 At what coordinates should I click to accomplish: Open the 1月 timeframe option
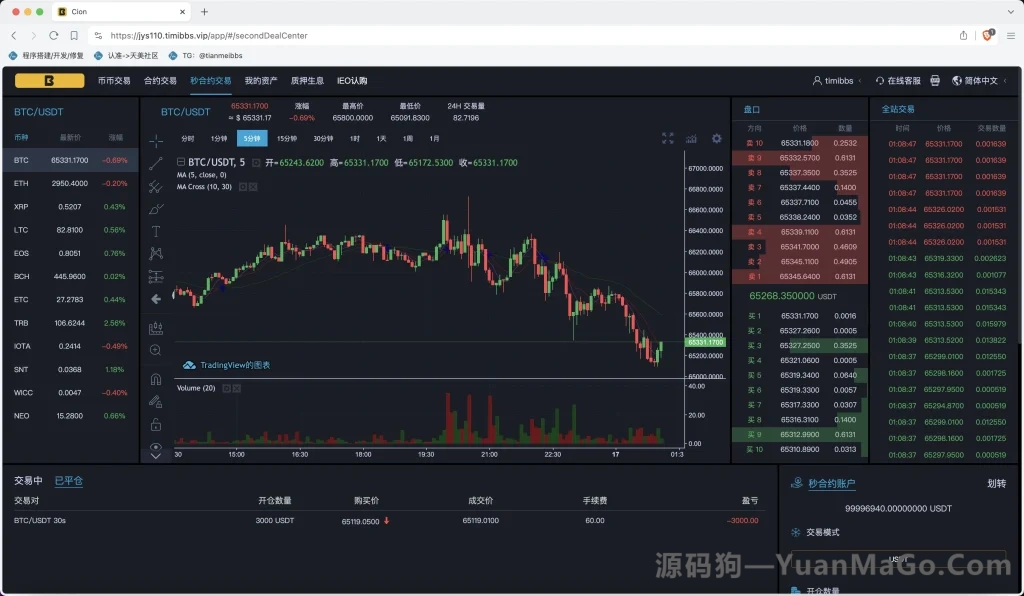(432, 139)
